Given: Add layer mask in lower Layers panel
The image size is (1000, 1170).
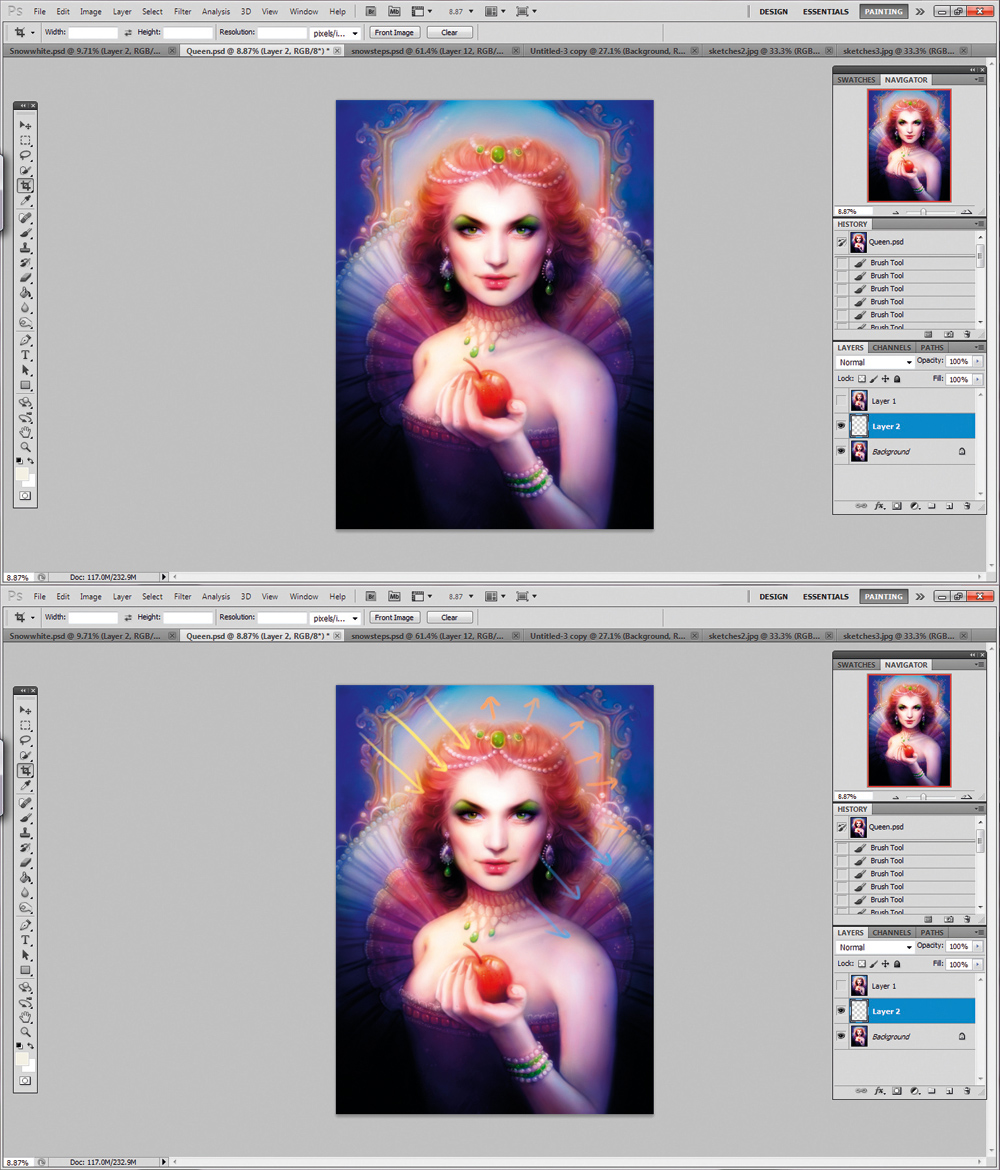Looking at the screenshot, I should click(x=897, y=1091).
